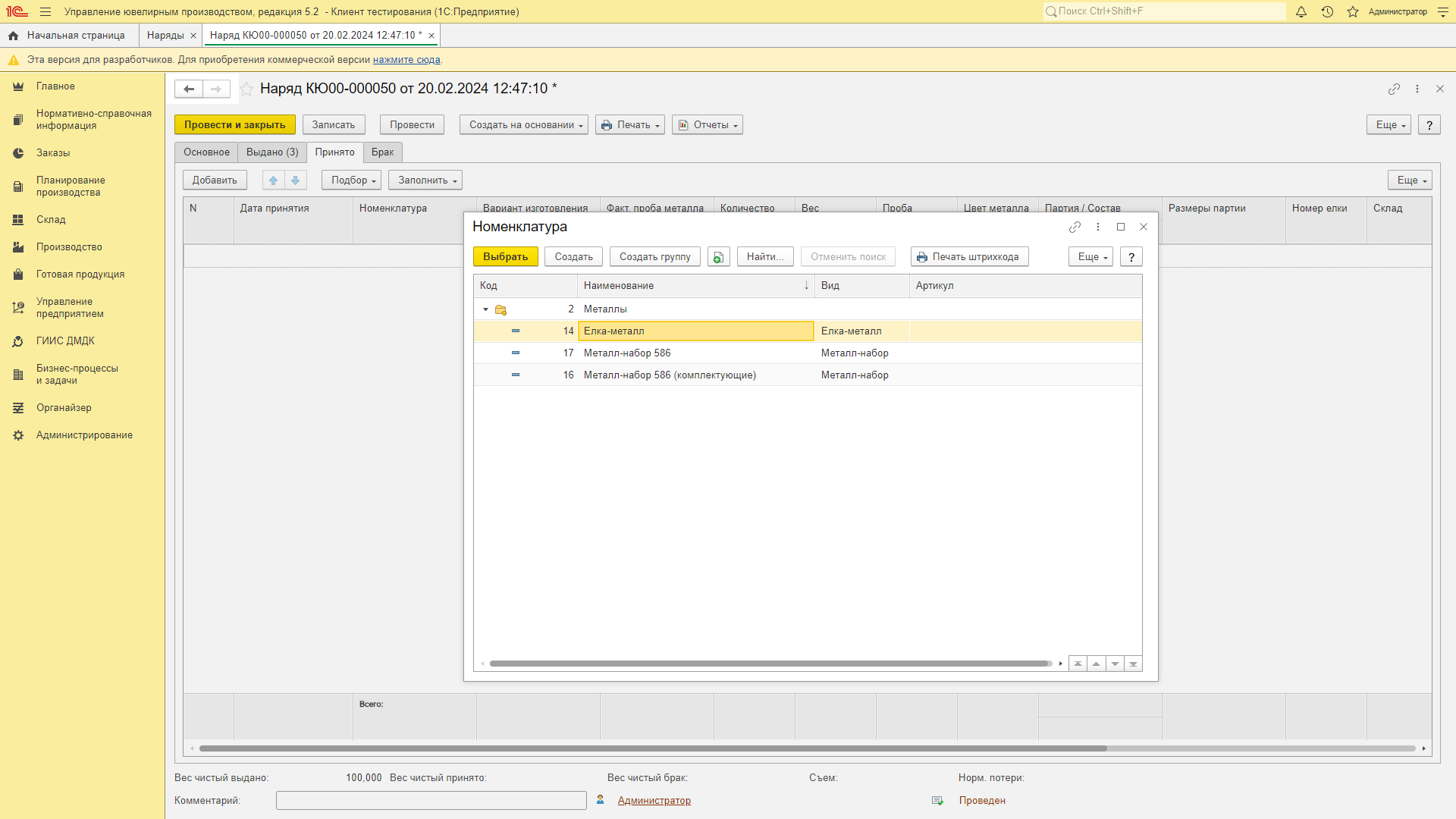Move row down arrow icon
This screenshot has height=819, width=1456.
(x=296, y=180)
